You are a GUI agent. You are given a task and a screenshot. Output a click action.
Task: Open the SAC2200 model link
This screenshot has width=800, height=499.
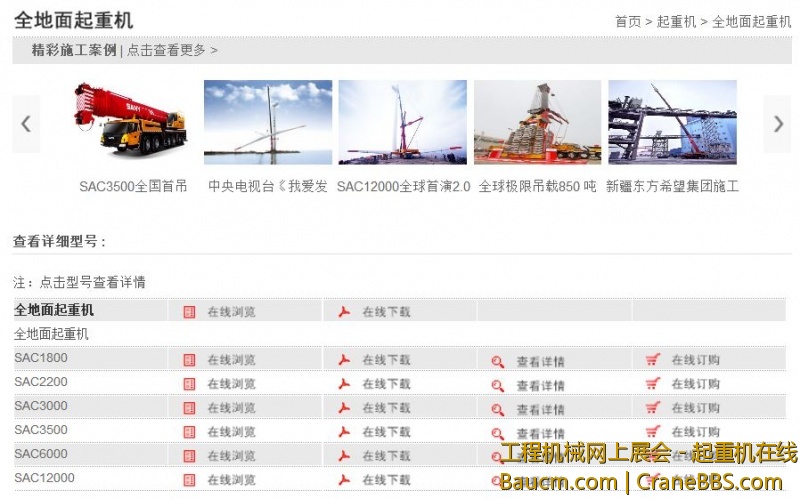click(41, 382)
